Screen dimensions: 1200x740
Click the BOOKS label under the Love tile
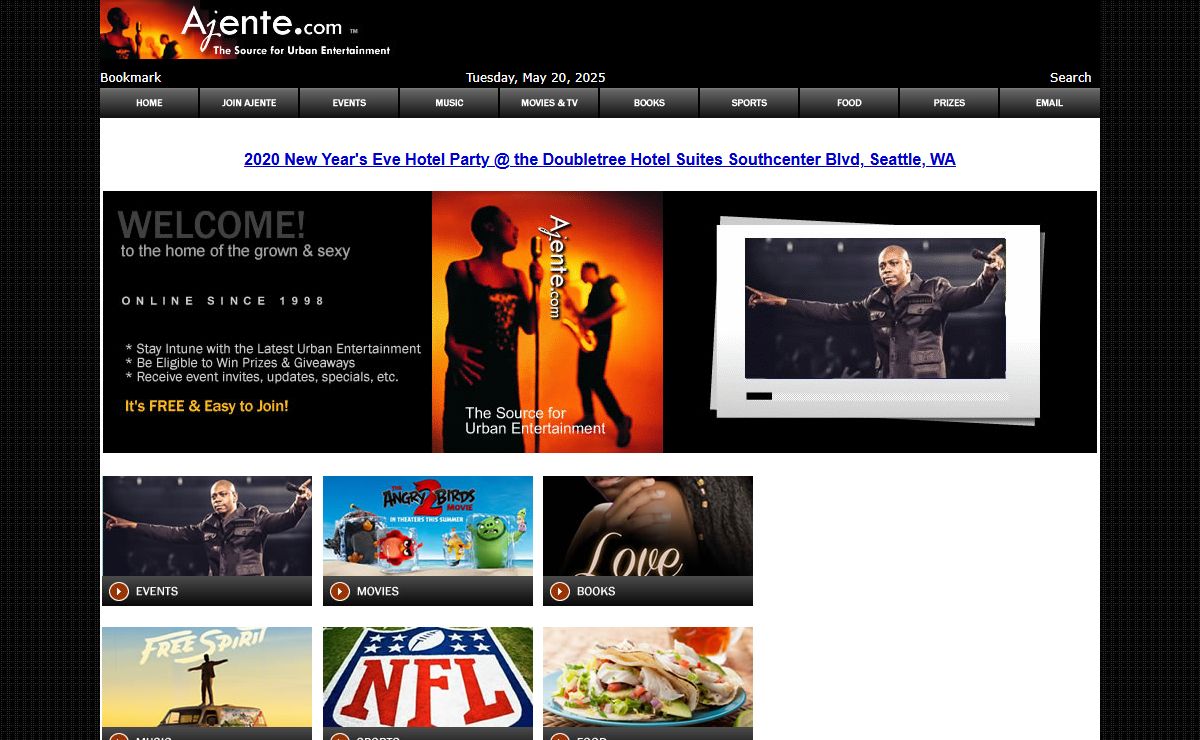[596, 591]
